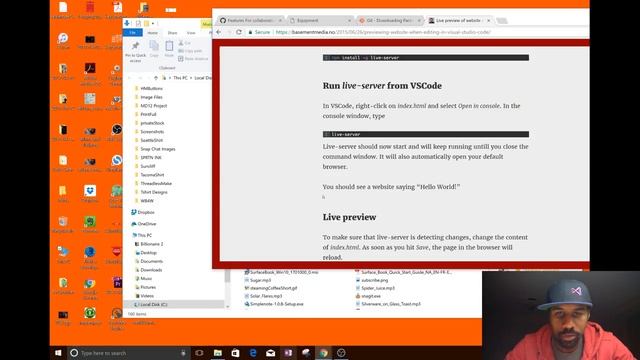Open Task View on the taskbar
Image resolution: width=640 pixels, height=360 pixels.
[199, 353]
